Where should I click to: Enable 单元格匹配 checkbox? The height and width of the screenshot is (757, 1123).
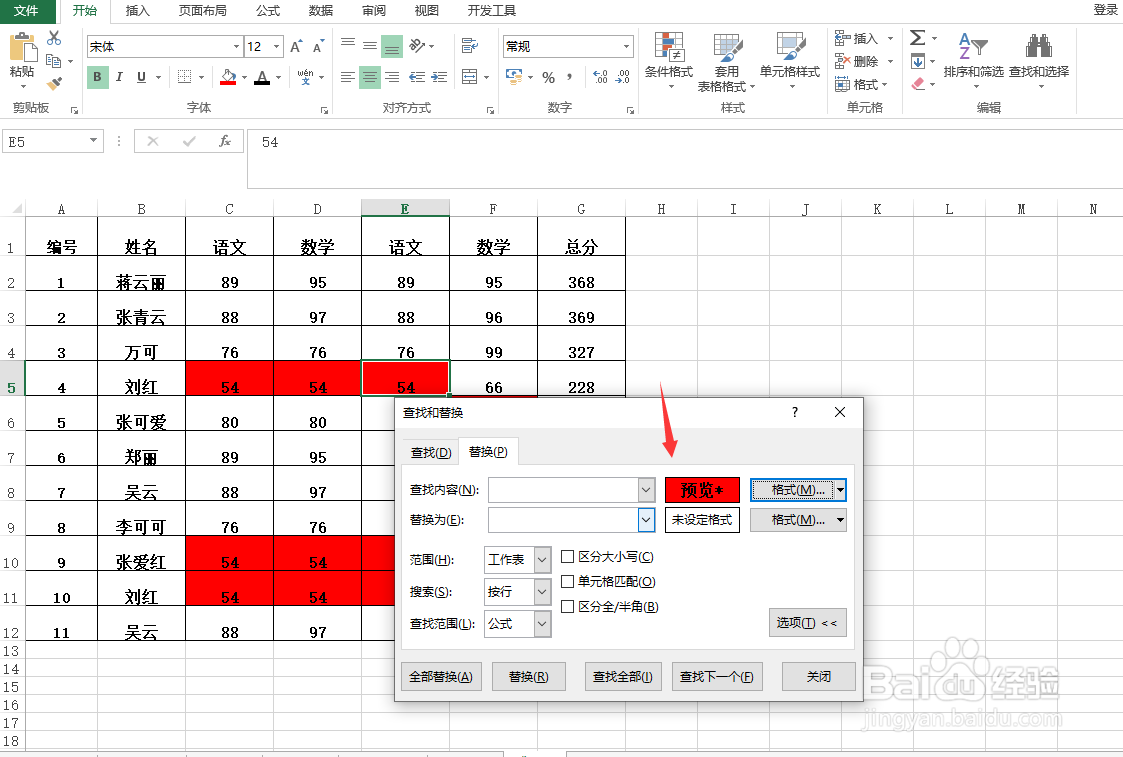[x=567, y=582]
